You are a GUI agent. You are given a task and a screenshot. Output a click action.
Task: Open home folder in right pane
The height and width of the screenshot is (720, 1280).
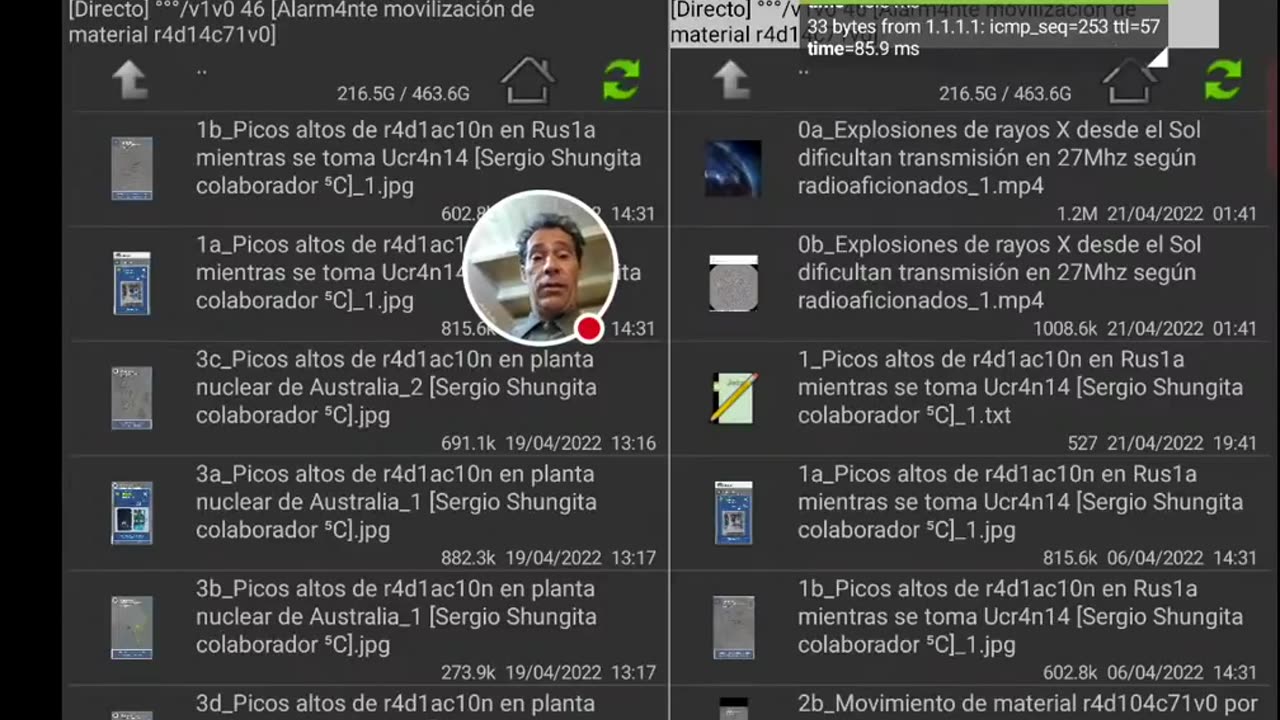(x=1129, y=80)
